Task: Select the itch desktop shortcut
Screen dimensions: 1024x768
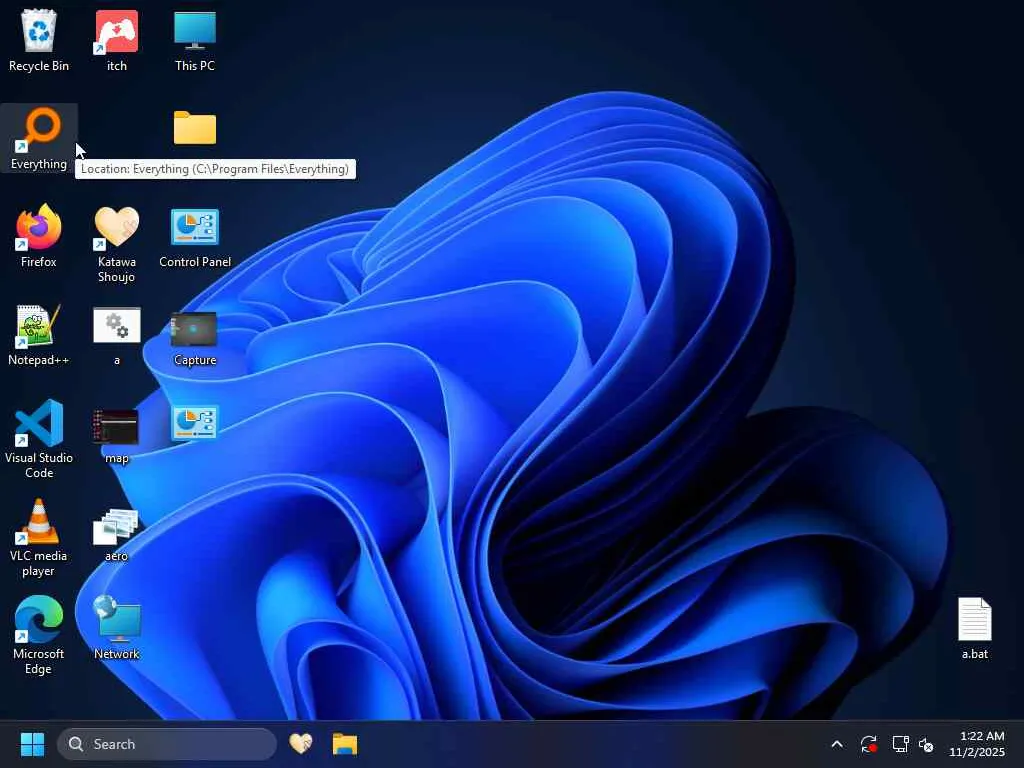Action: coord(116,40)
